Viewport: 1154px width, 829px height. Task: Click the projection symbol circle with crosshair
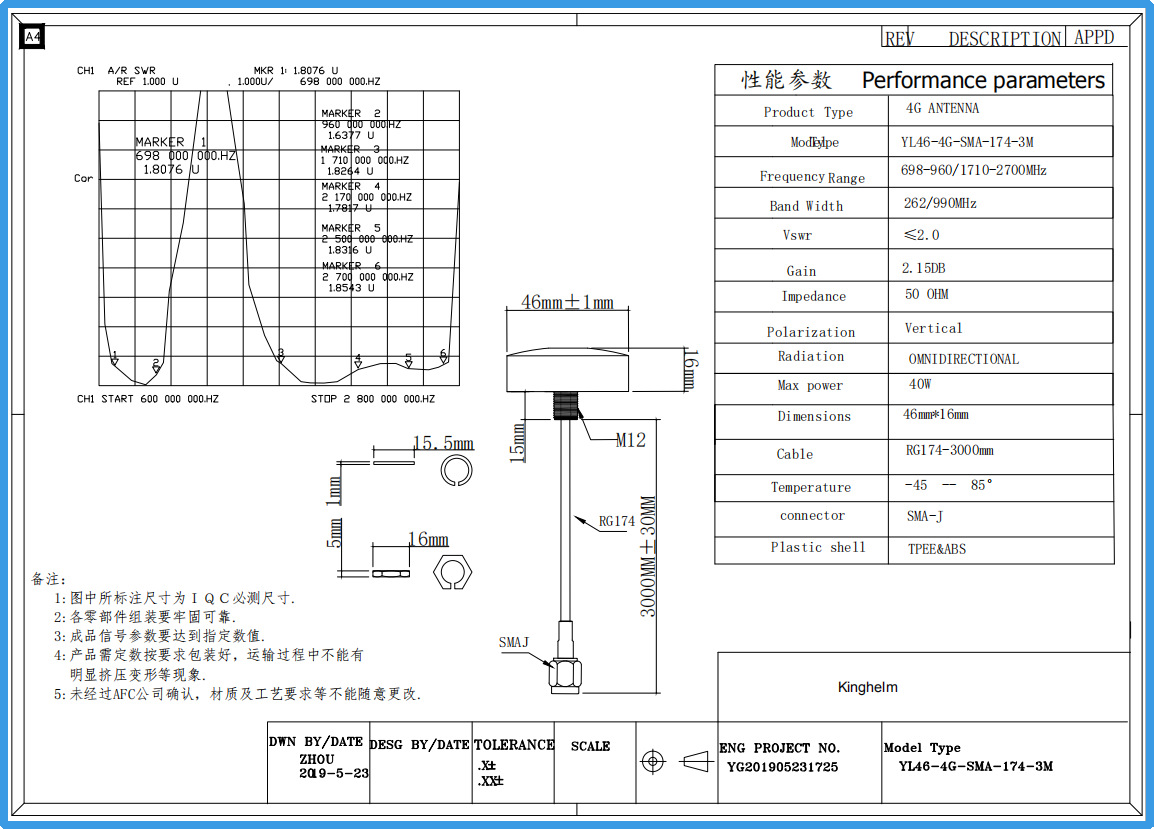coord(653,761)
